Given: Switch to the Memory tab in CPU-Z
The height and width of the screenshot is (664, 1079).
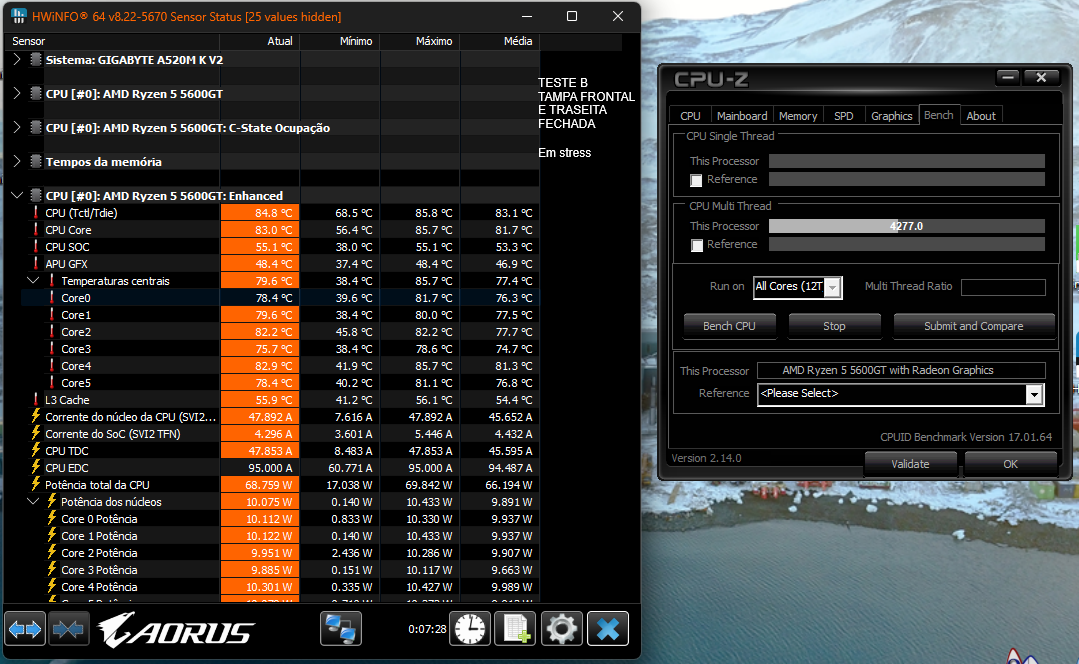Looking at the screenshot, I should (798, 116).
